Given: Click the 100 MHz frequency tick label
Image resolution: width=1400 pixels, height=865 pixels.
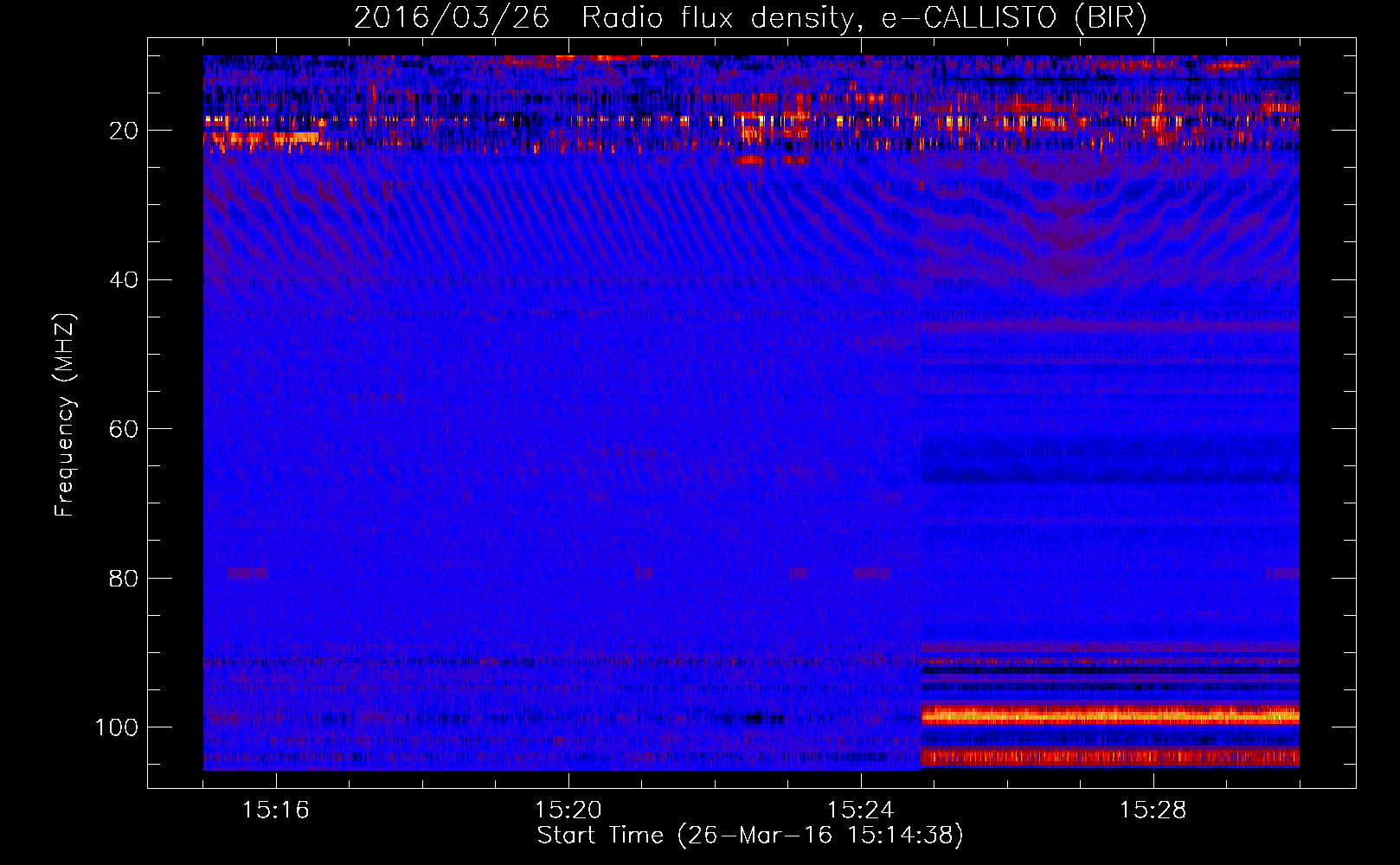Looking at the screenshot, I should [x=117, y=727].
